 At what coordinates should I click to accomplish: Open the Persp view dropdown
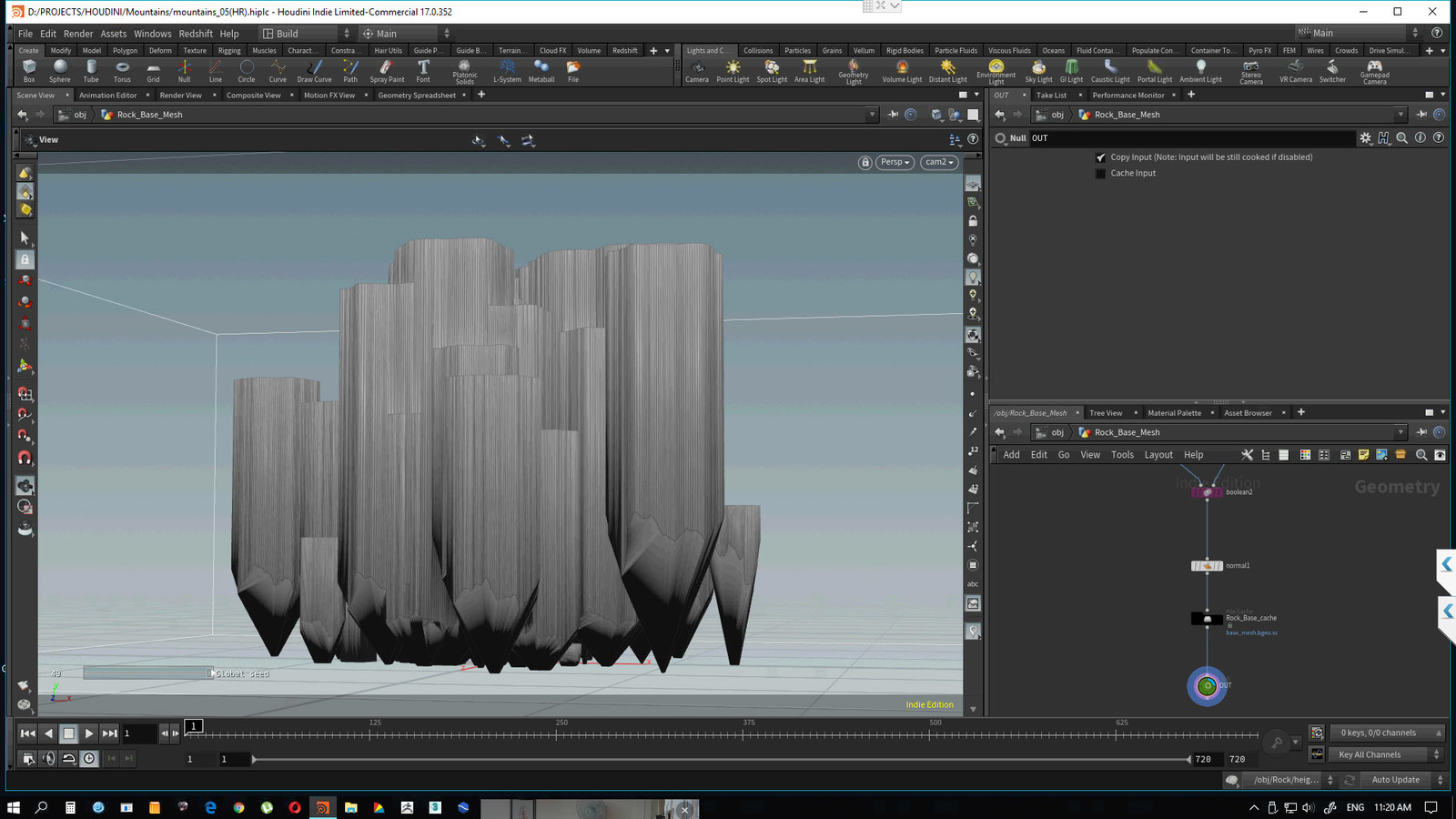(894, 161)
